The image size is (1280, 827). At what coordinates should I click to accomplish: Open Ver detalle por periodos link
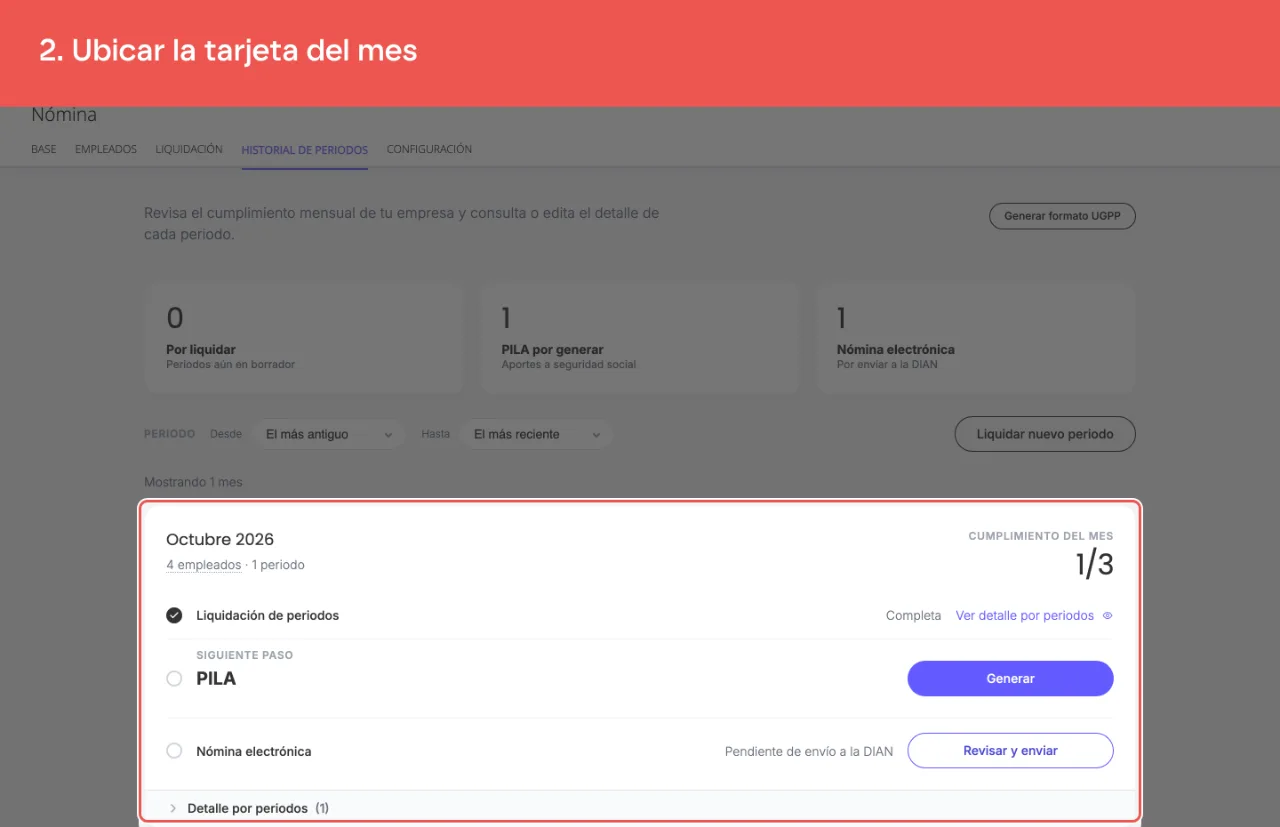[x=1025, y=616]
